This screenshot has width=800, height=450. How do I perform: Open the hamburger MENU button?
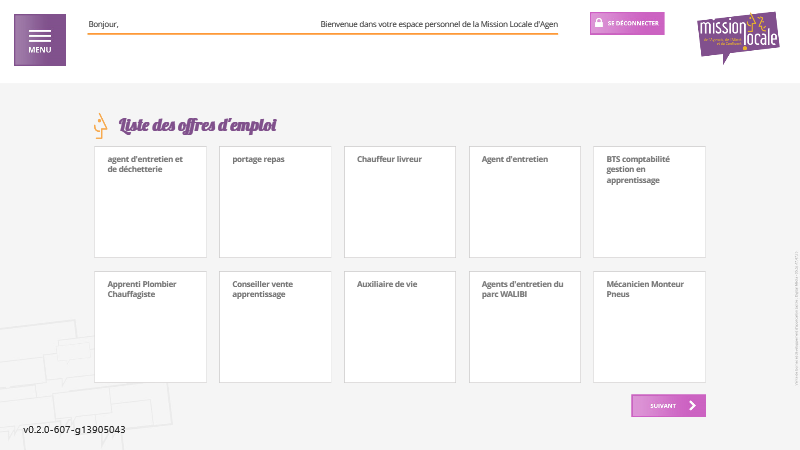(x=40, y=40)
